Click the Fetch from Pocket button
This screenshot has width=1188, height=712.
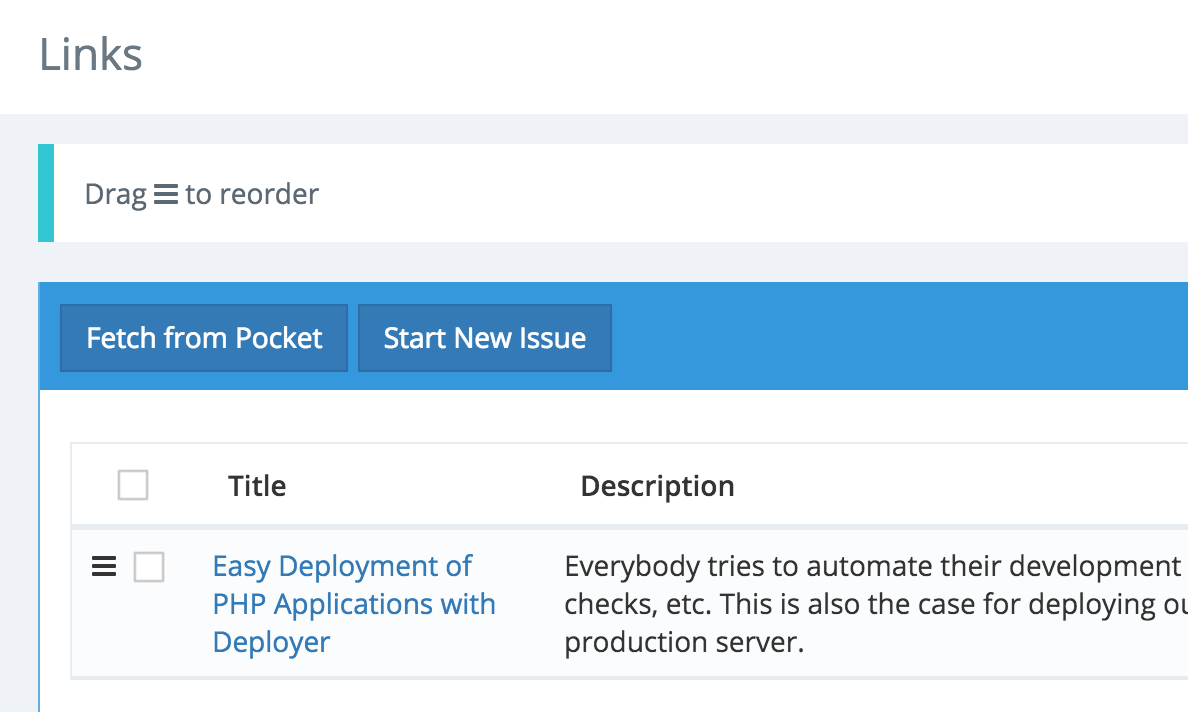(x=204, y=338)
